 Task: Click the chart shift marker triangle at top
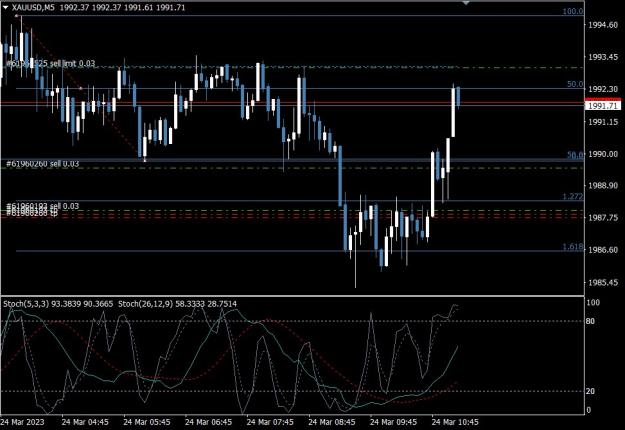[466, 3]
